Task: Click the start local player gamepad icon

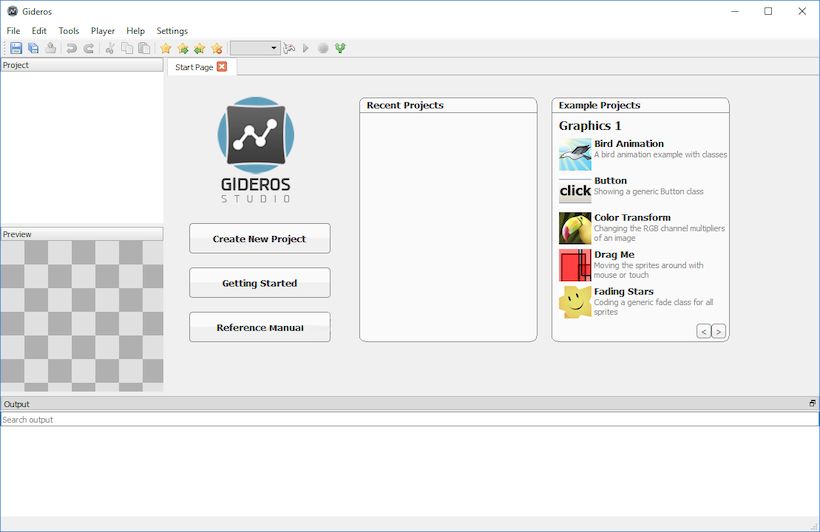Action: pos(289,49)
